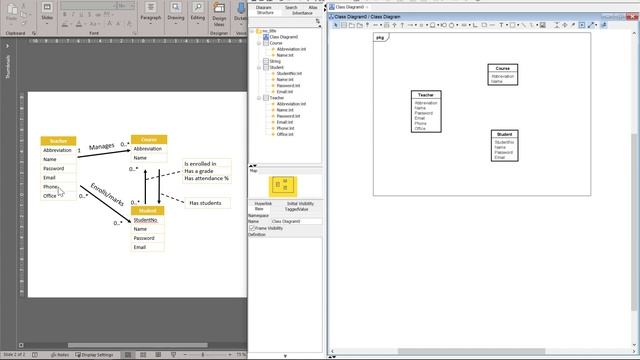Click the yellow Student header on the slide
Screen dimensions: 640x360
[148, 211]
